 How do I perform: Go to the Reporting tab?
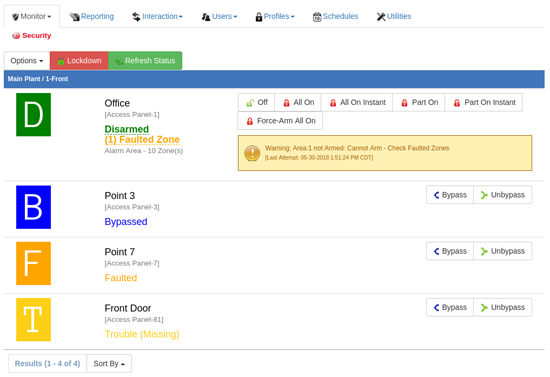click(92, 16)
